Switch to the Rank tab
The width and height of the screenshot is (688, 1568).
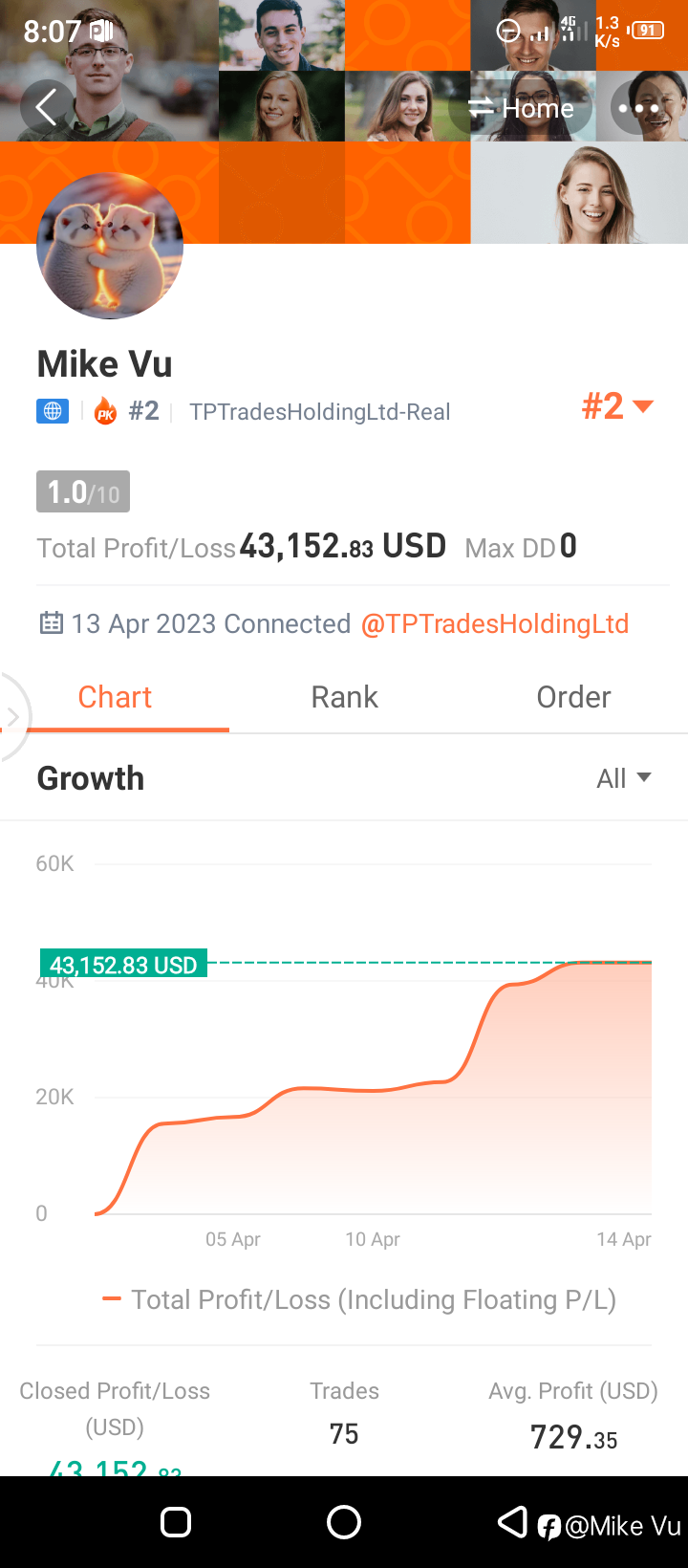click(344, 697)
